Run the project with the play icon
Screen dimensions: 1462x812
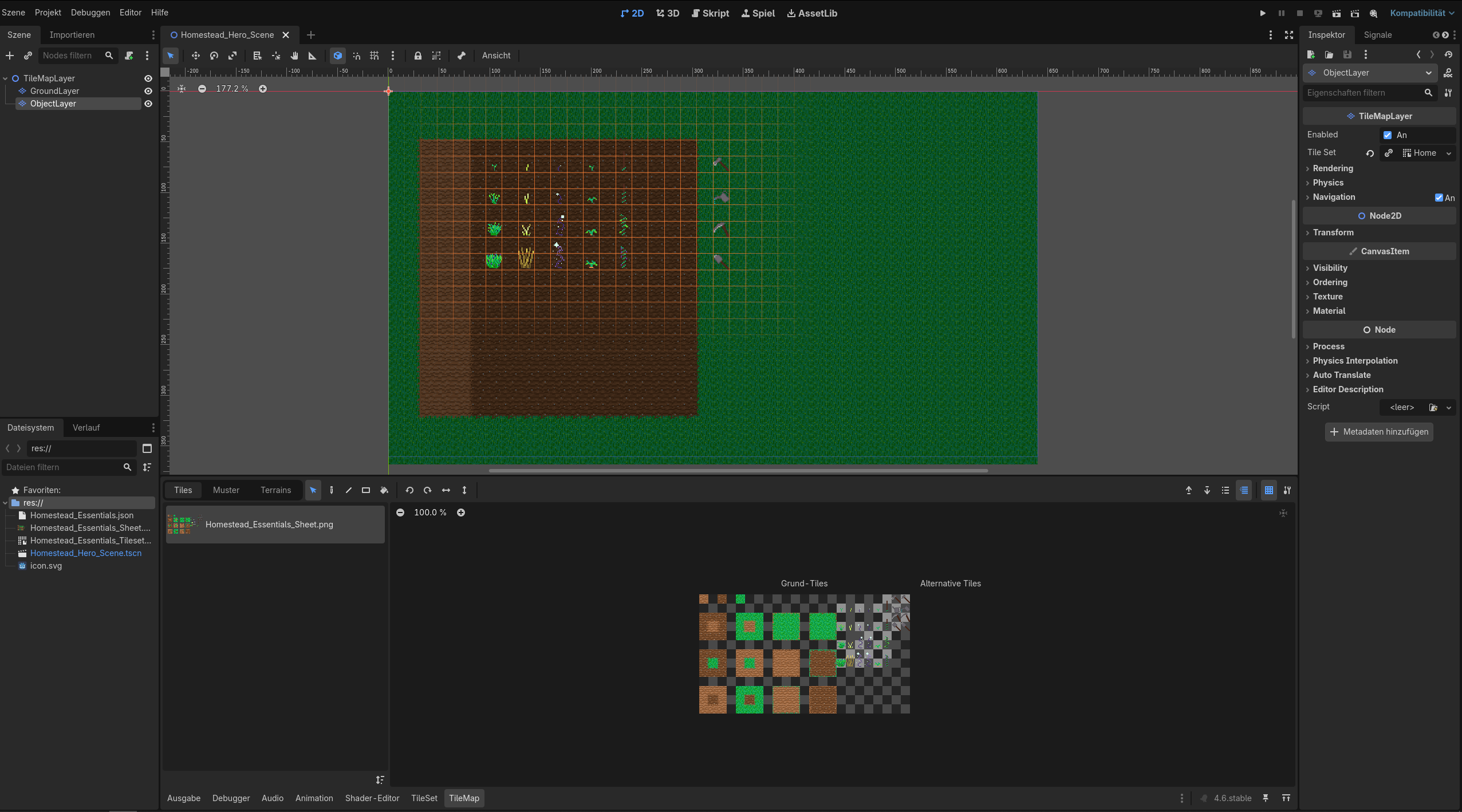[x=1263, y=13]
